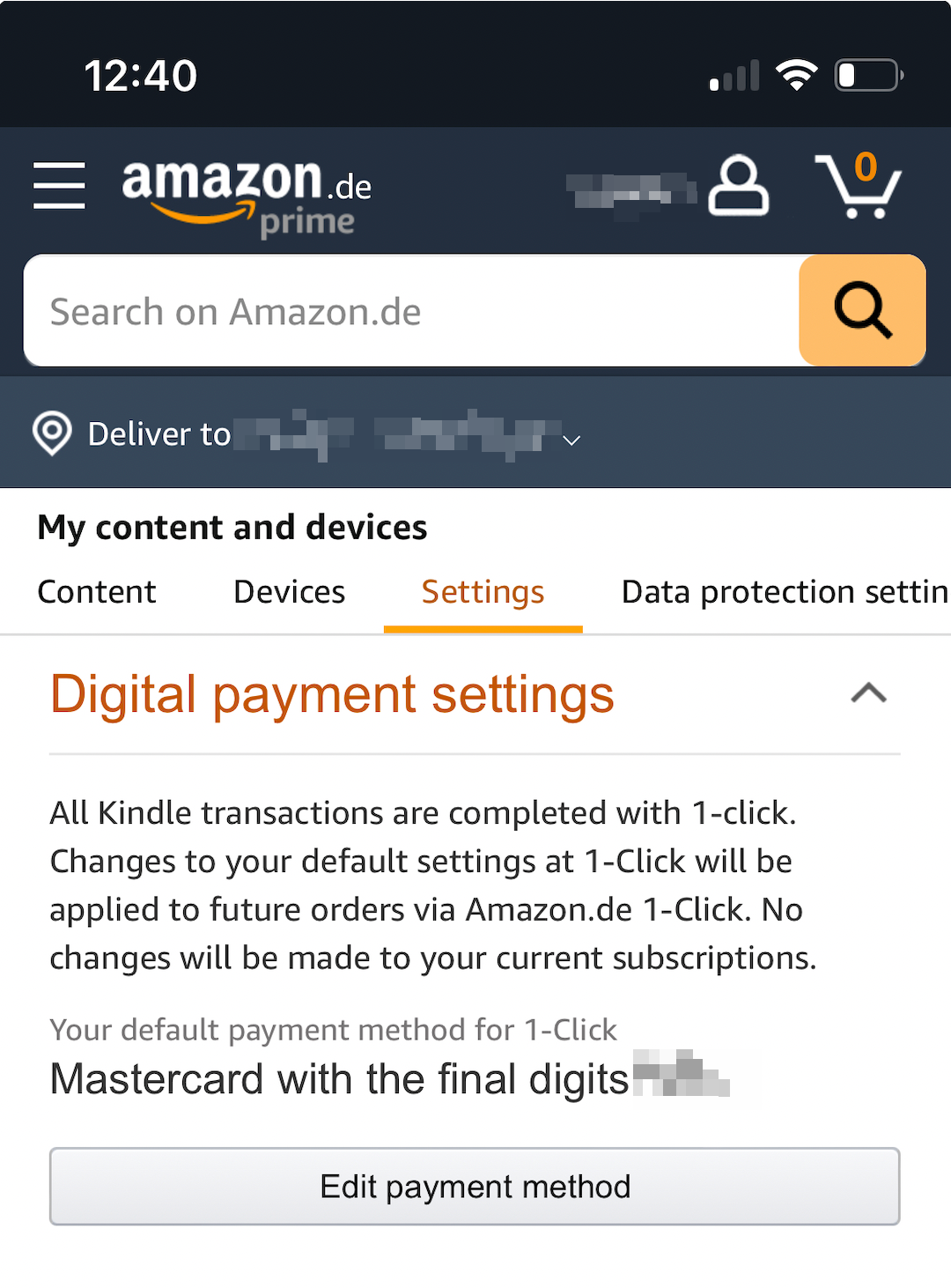Tap the delivery location pin icon
Screen dimensions: 951x1288
point(52,433)
